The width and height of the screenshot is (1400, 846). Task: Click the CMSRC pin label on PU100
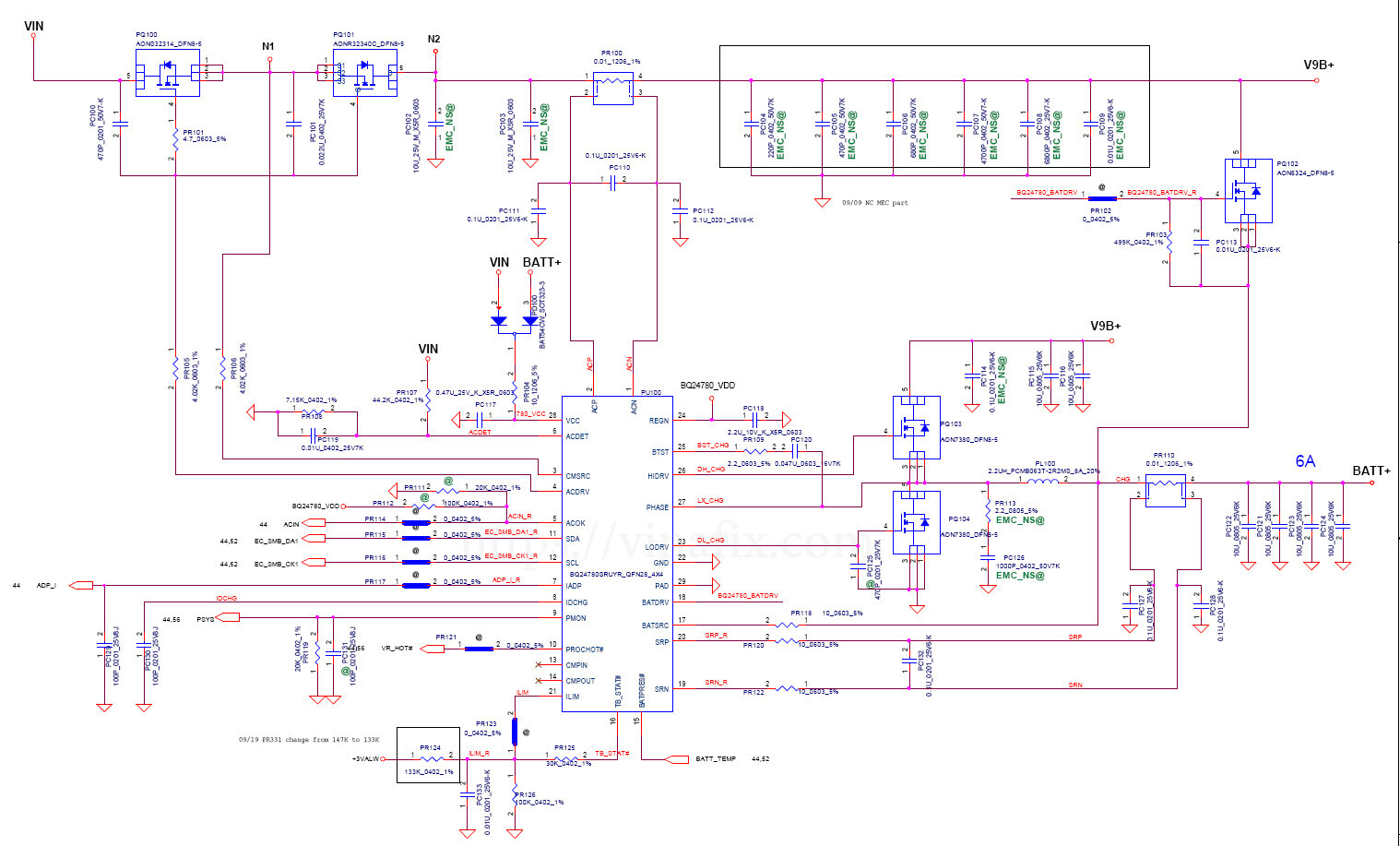[x=577, y=476]
